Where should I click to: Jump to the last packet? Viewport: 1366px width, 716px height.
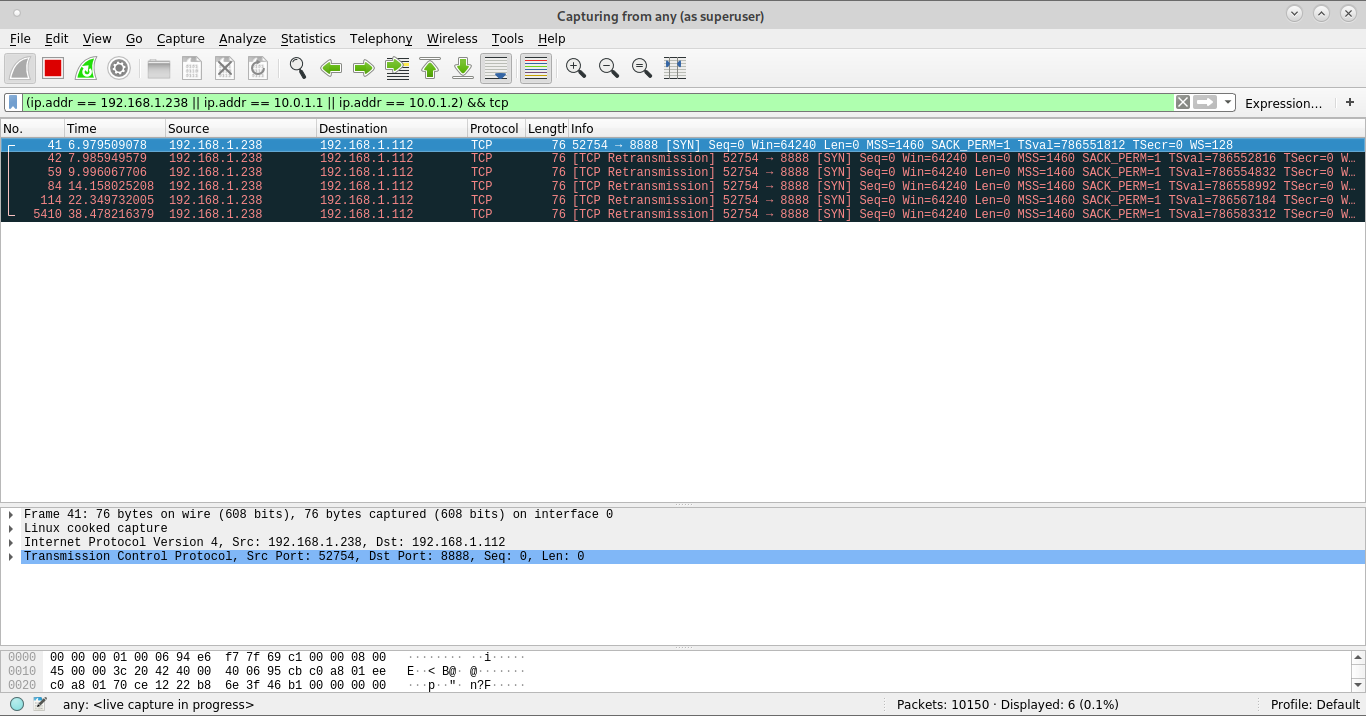point(463,68)
